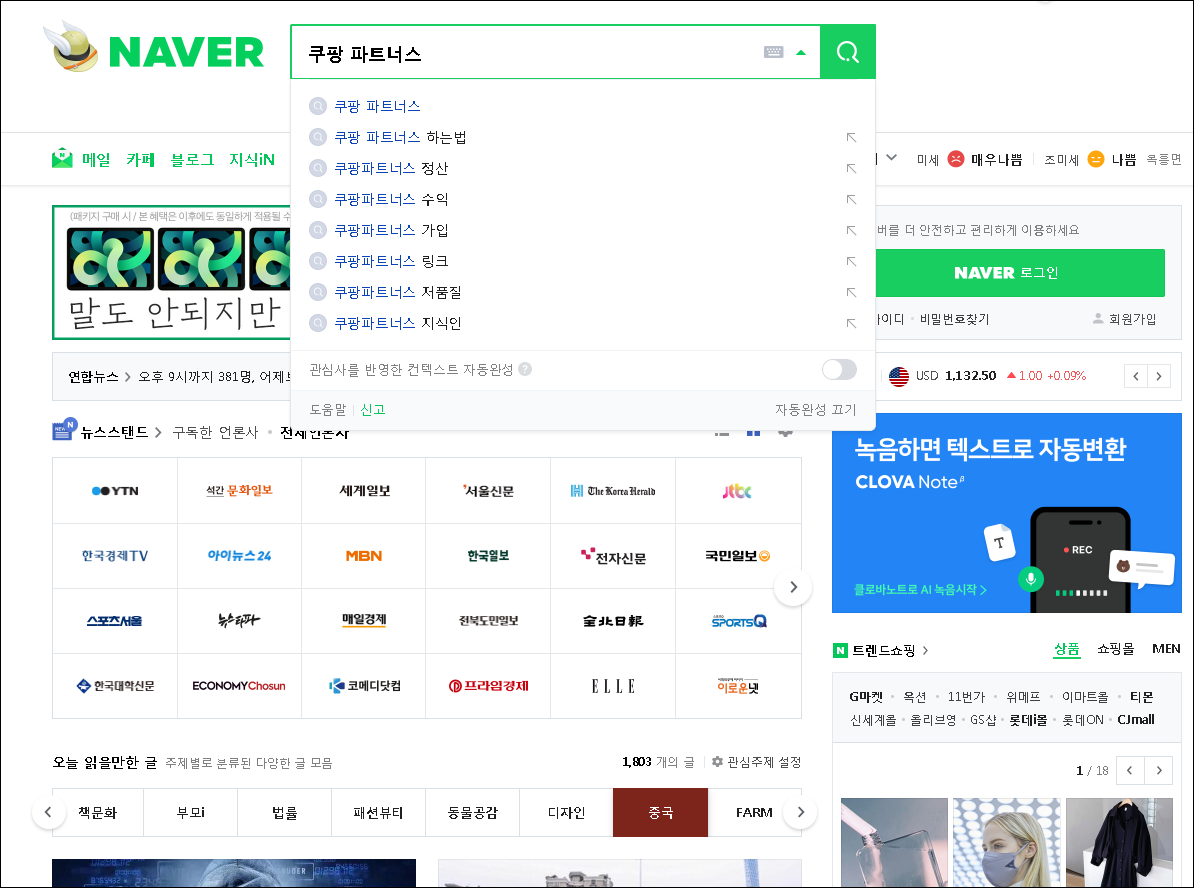This screenshot has width=1194, height=888.
Task: Open YTN press logo
Action: 115,490
